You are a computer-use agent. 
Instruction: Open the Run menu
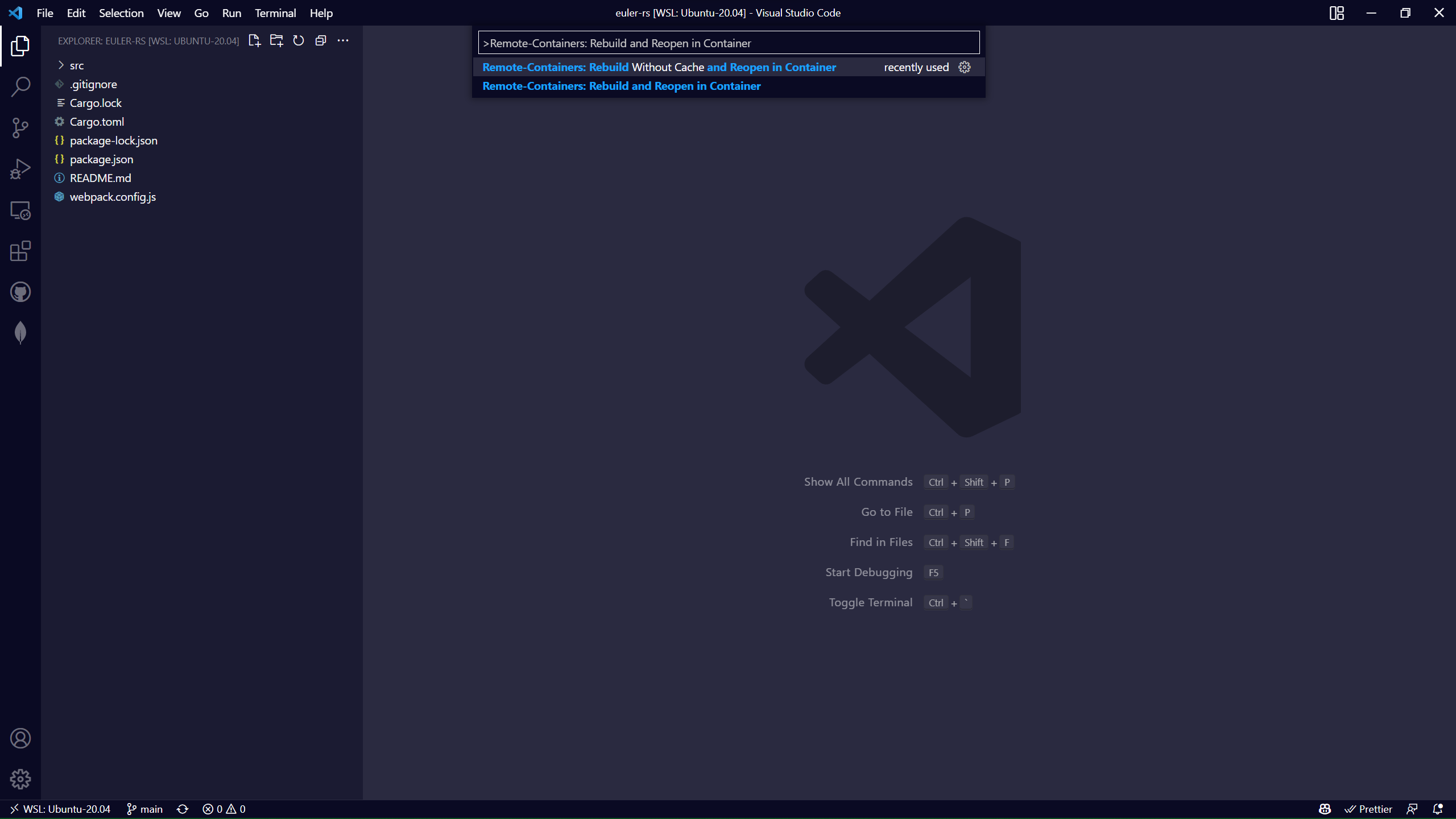pyautogui.click(x=231, y=13)
